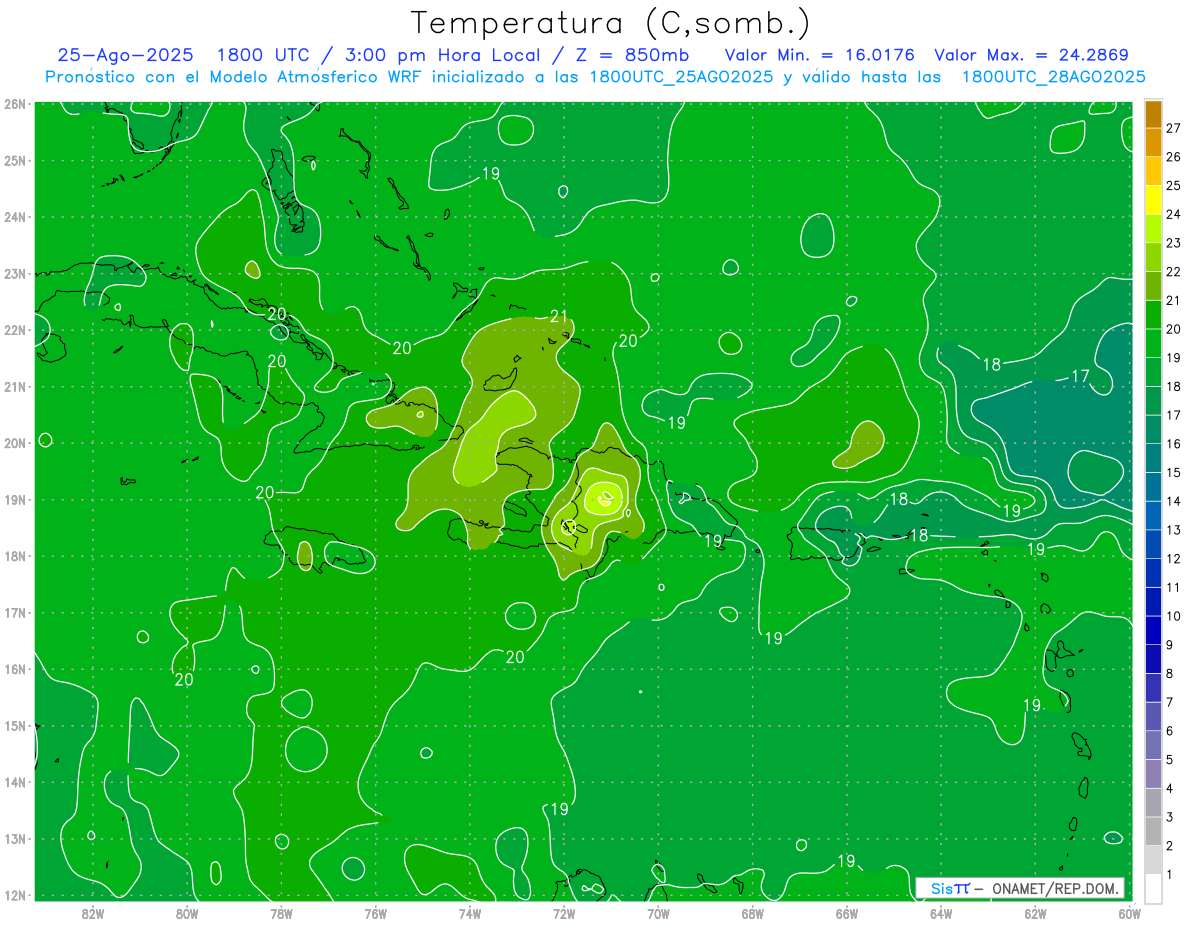Click the '76W' longitude axis label

375,913
